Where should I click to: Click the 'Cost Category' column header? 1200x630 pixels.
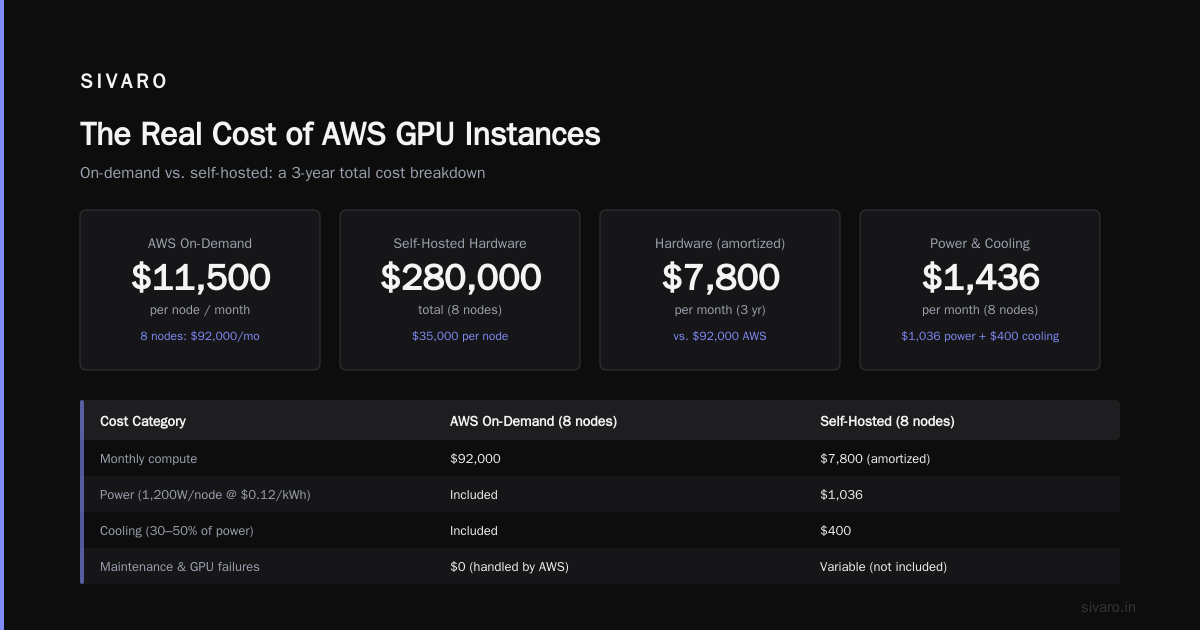point(143,421)
